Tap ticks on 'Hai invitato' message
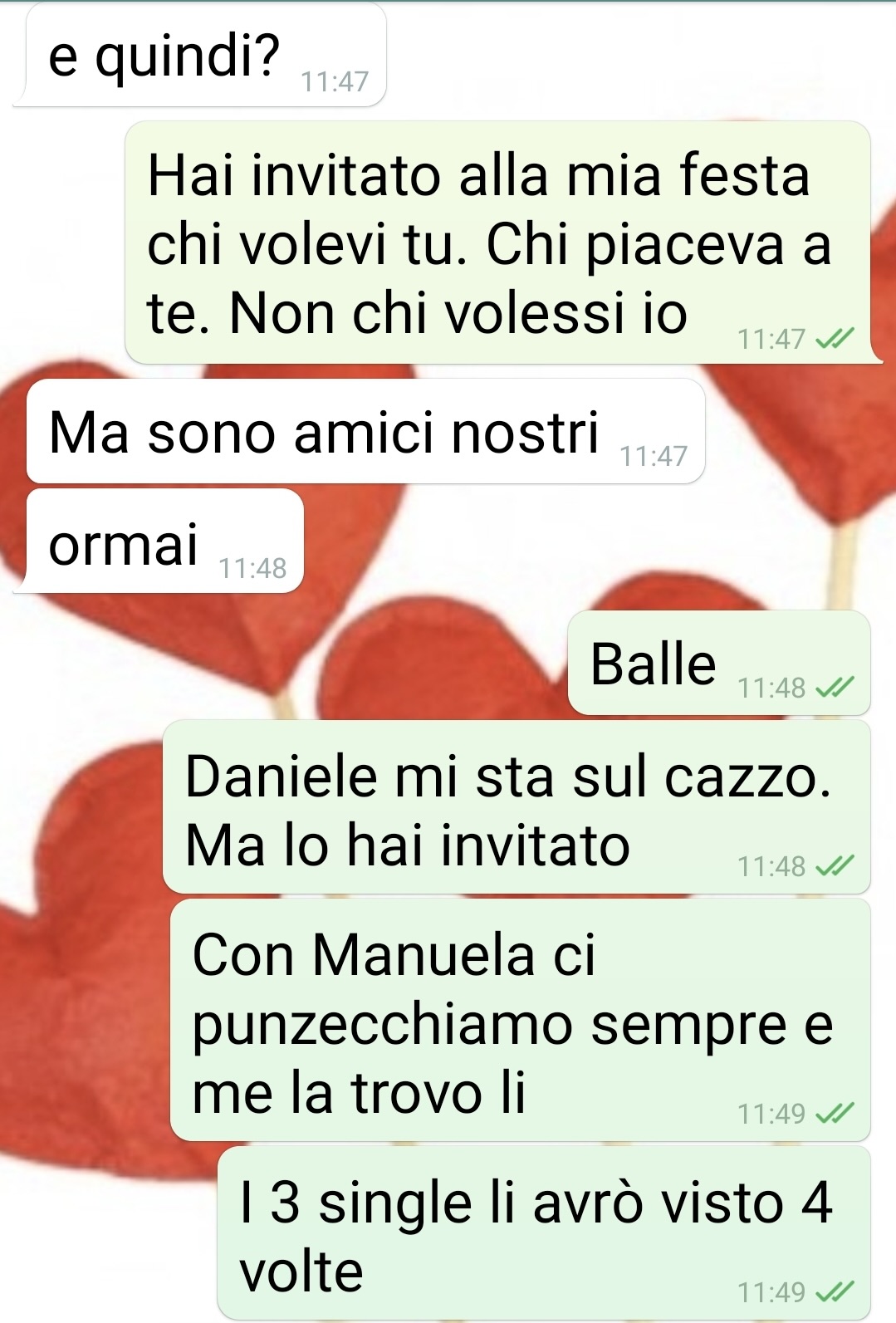 tap(834, 339)
